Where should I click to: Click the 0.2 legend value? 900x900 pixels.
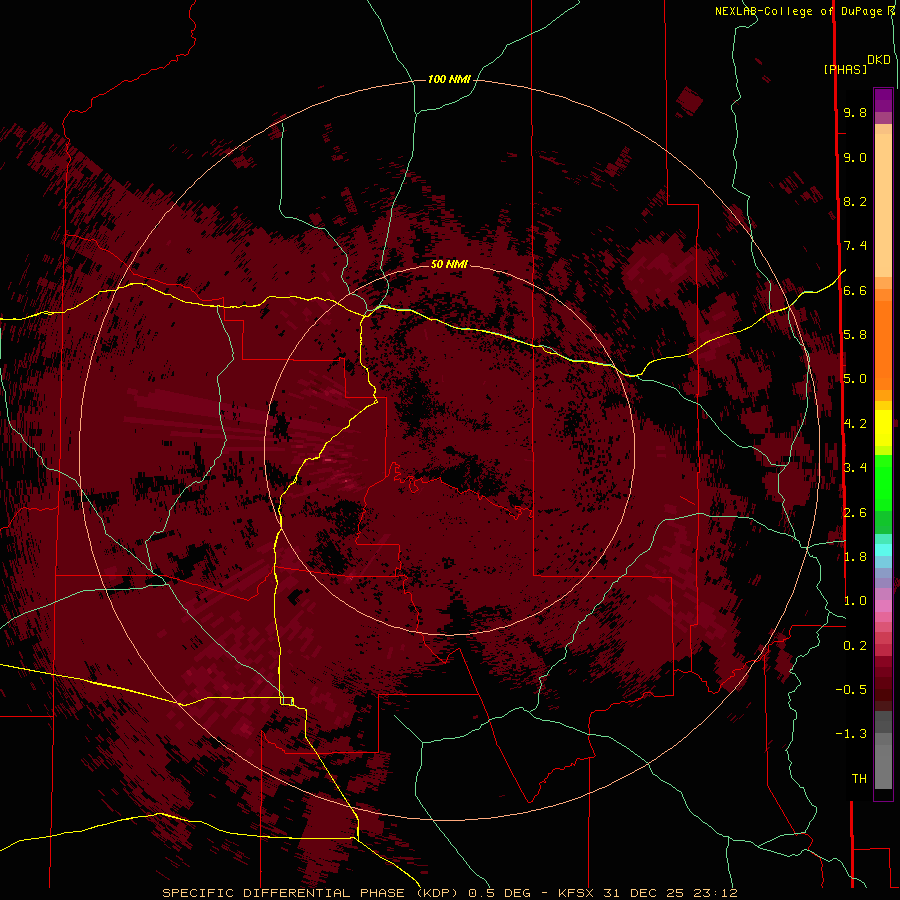click(855, 646)
